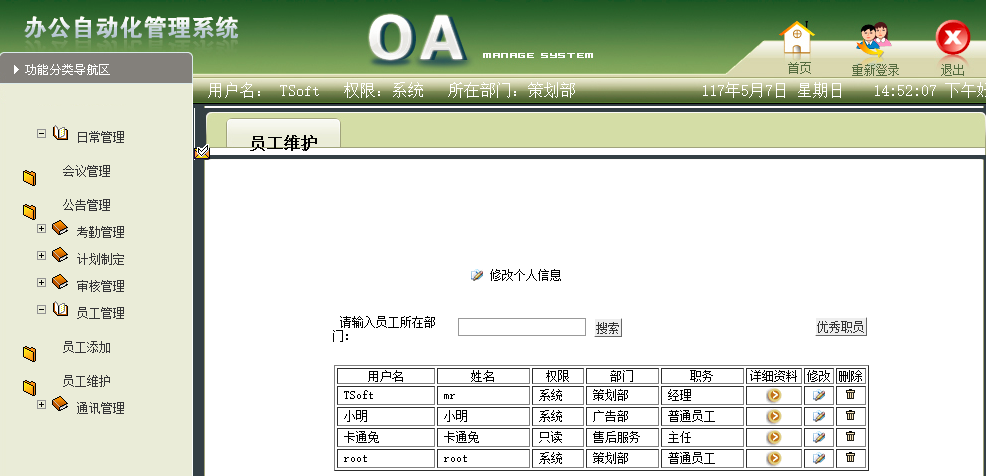Image resolution: width=986 pixels, height=476 pixels.
Task: Click the 搜索 search button
Action: point(608,328)
